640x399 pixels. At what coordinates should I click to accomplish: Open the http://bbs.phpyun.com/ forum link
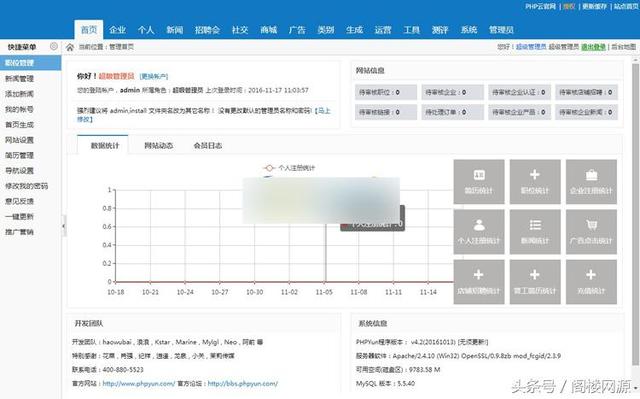pos(243,383)
